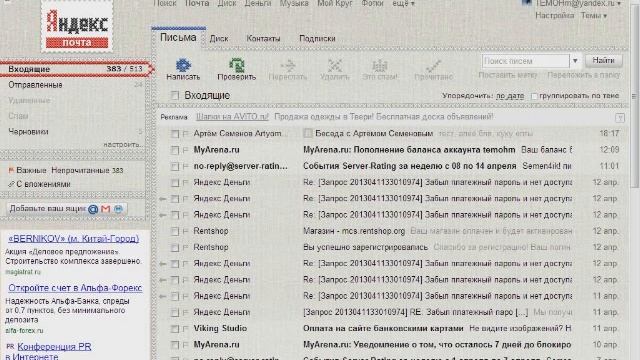Tick checkbox for Rentshop Вы успешно зарегистрировались
This screenshot has width=640, height=360.
(175, 248)
